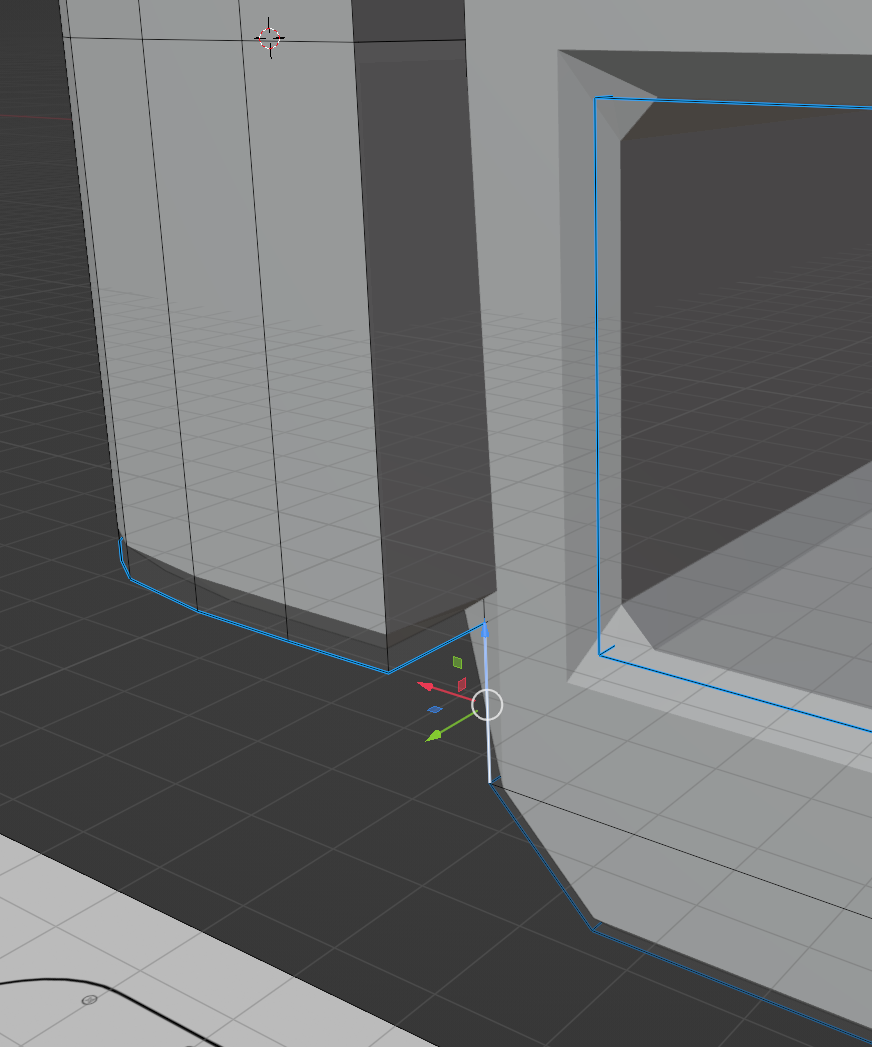Image resolution: width=872 pixels, height=1047 pixels.
Task: Click the 3D cursor crosshair
Action: (270, 38)
